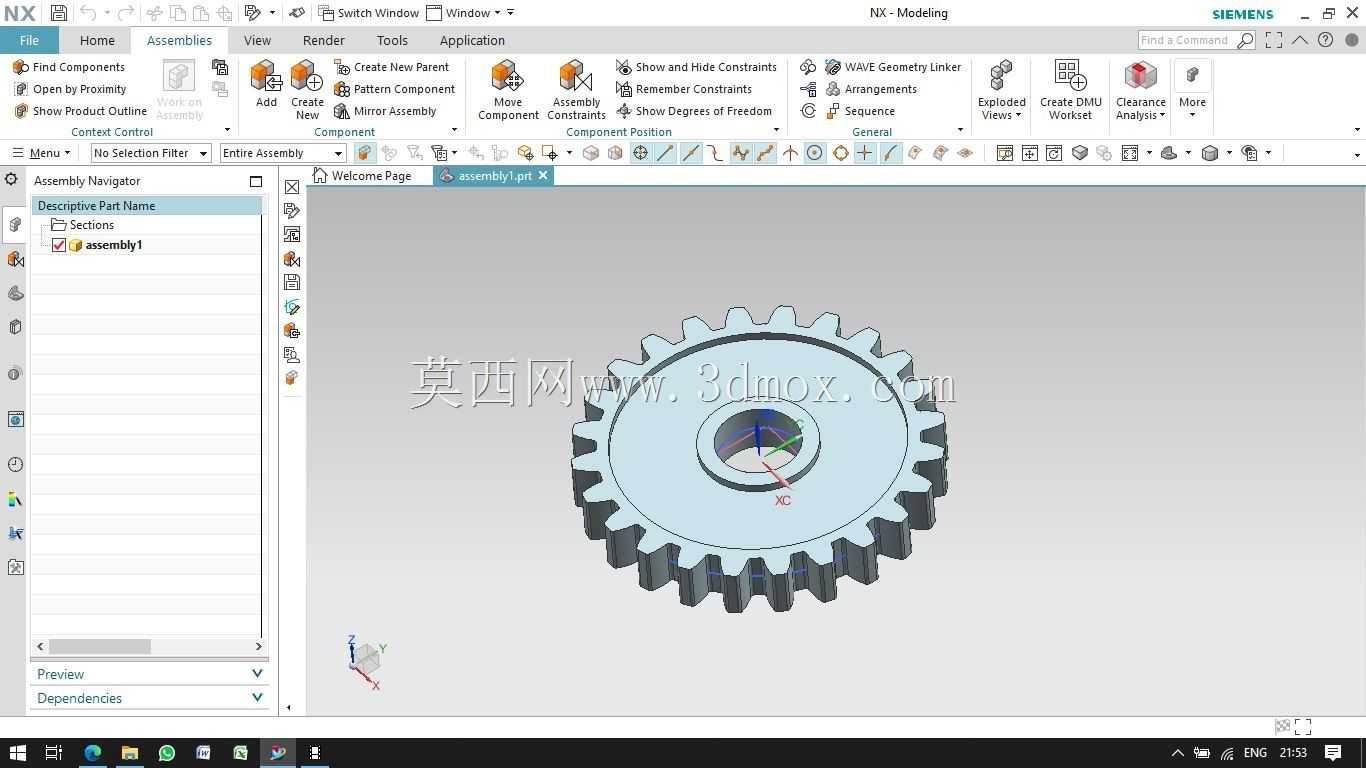This screenshot has height=768, width=1366.
Task: Expand the Preview panel
Action: coord(149,674)
